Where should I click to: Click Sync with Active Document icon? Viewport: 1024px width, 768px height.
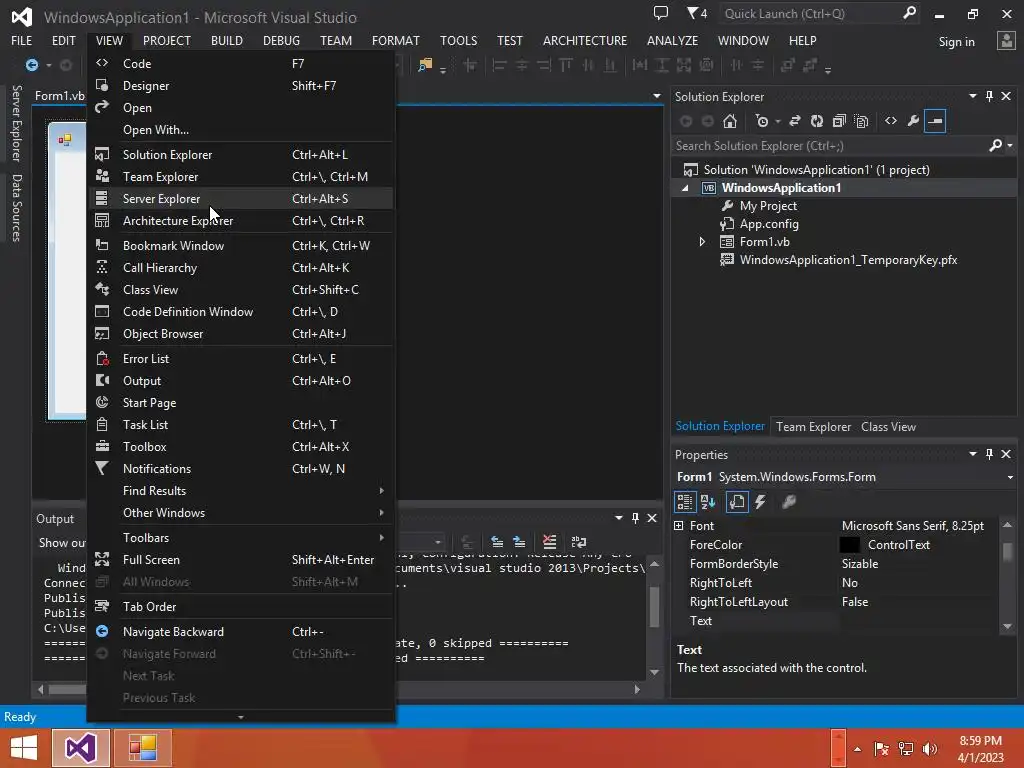pyautogui.click(x=795, y=121)
